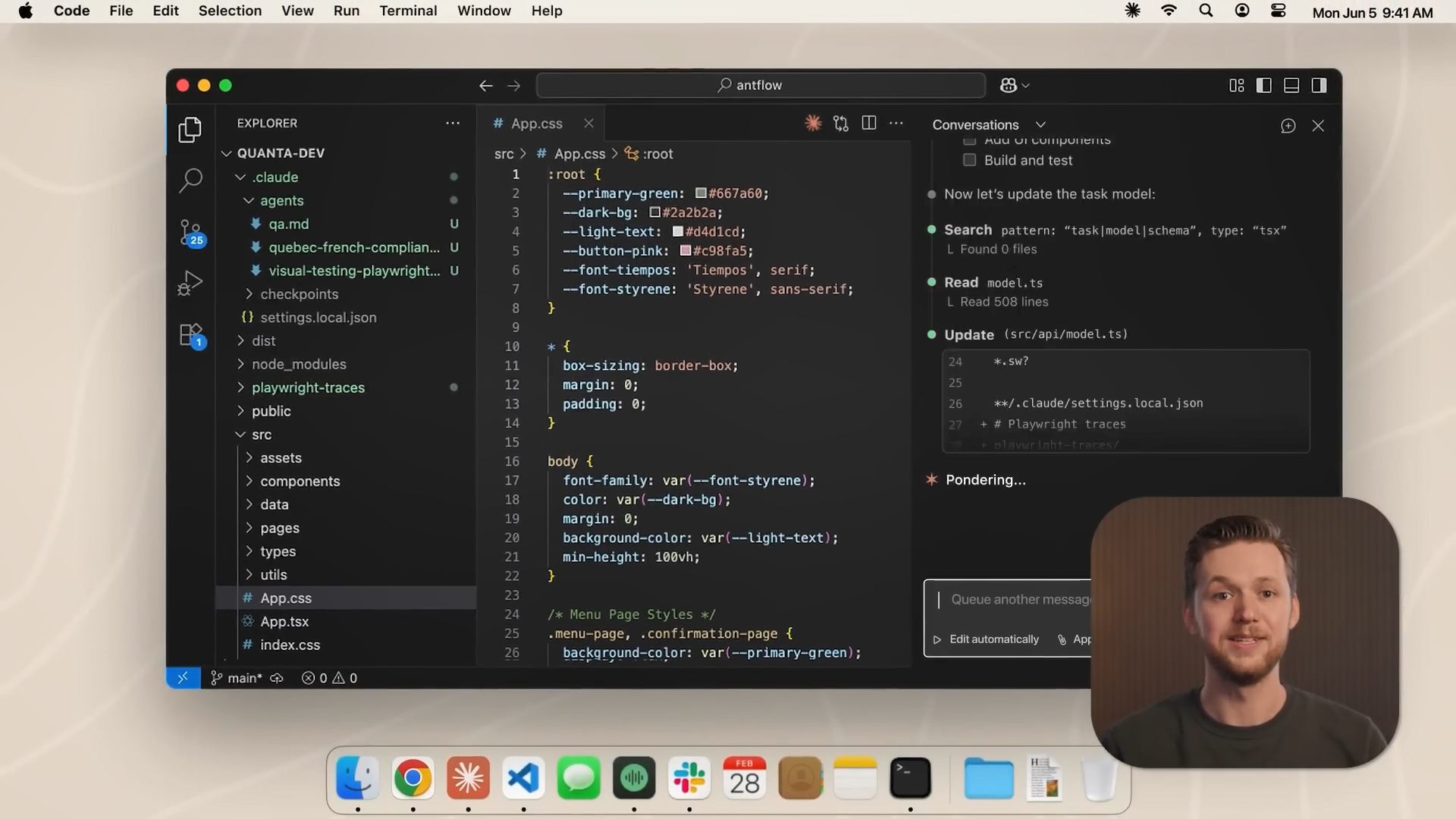This screenshot has height=819, width=1456.
Task: Click the --button-pink color swatch
Action: click(686, 251)
